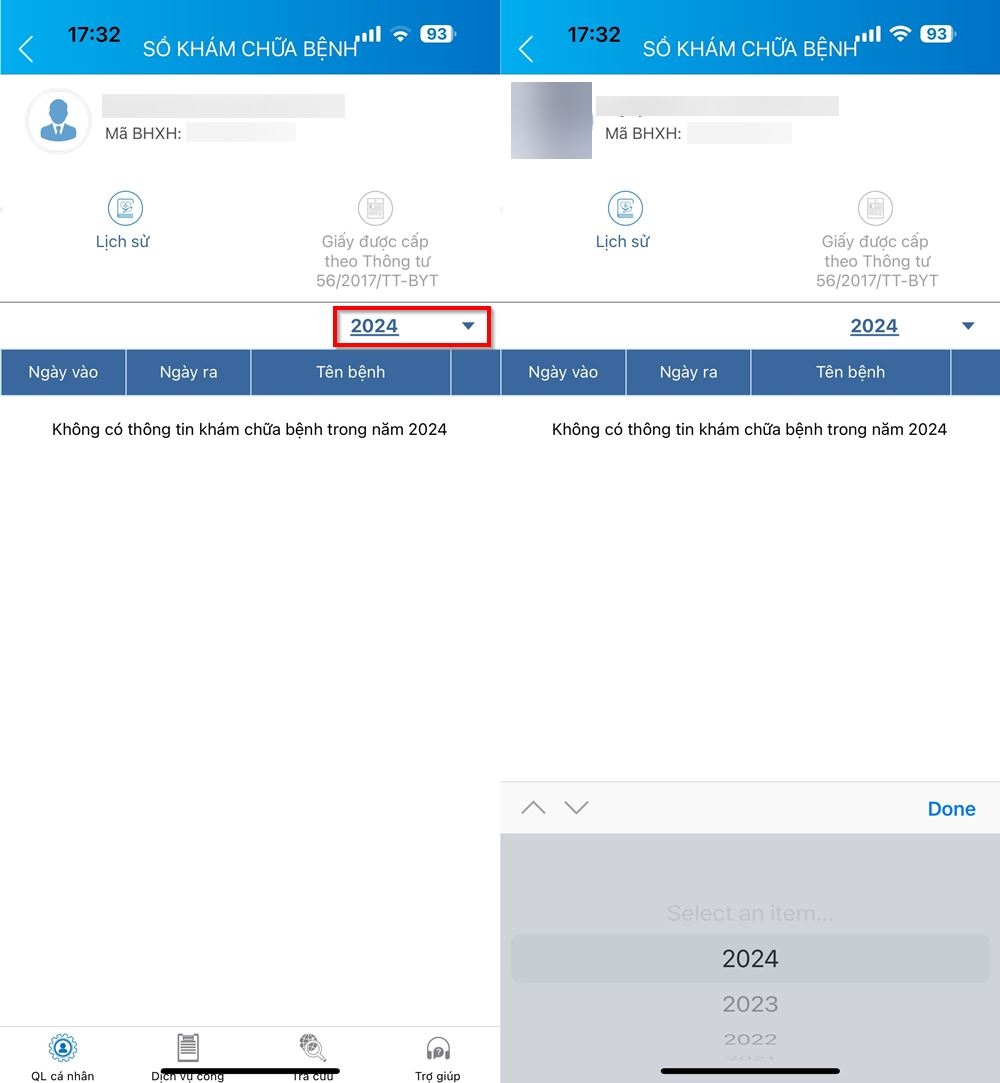Image resolution: width=1000 pixels, height=1083 pixels.
Task: Open QL cá nhân tab in bottom bar
Action: coord(63,1057)
